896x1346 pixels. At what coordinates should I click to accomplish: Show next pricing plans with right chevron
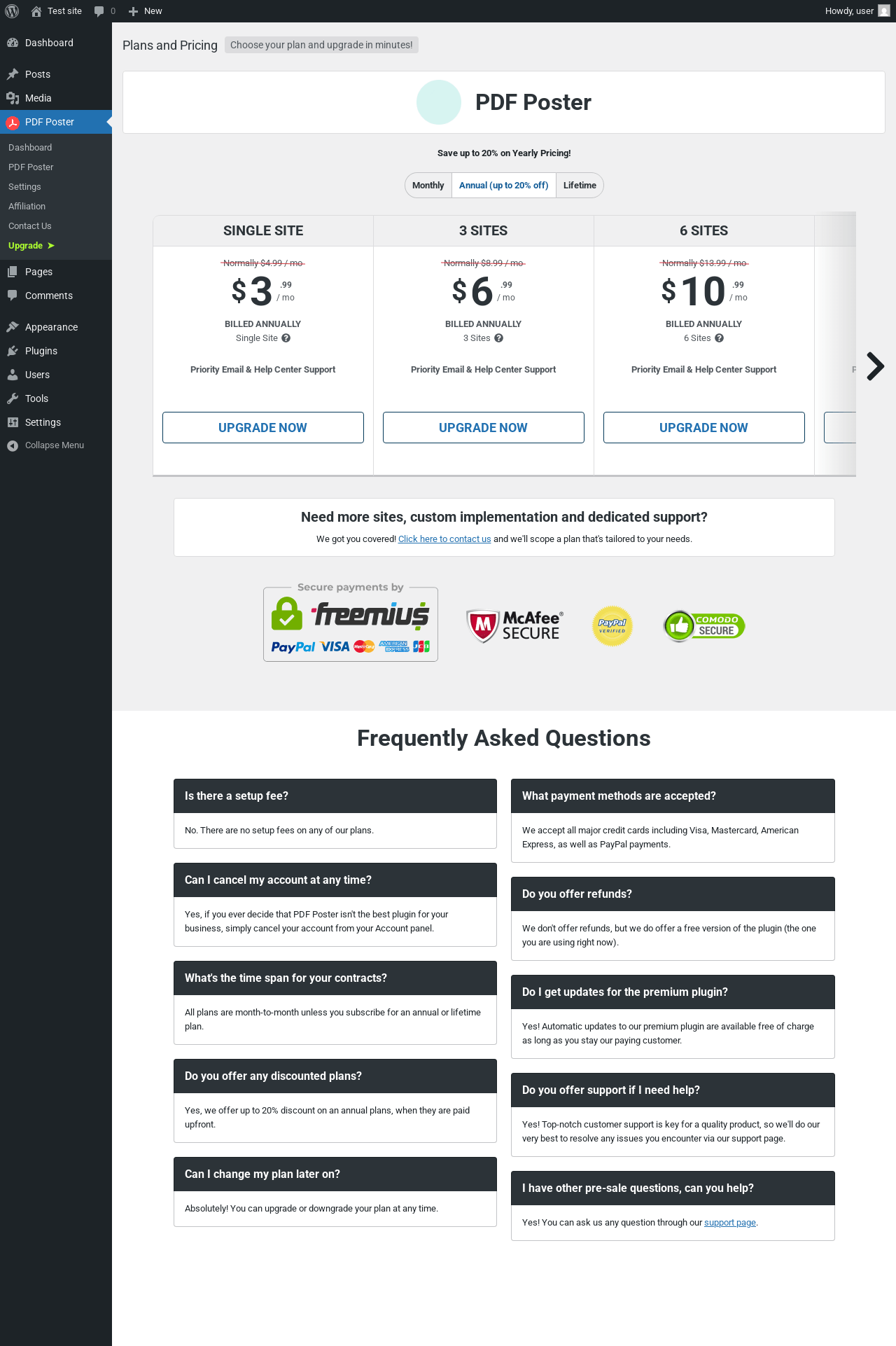click(x=875, y=366)
